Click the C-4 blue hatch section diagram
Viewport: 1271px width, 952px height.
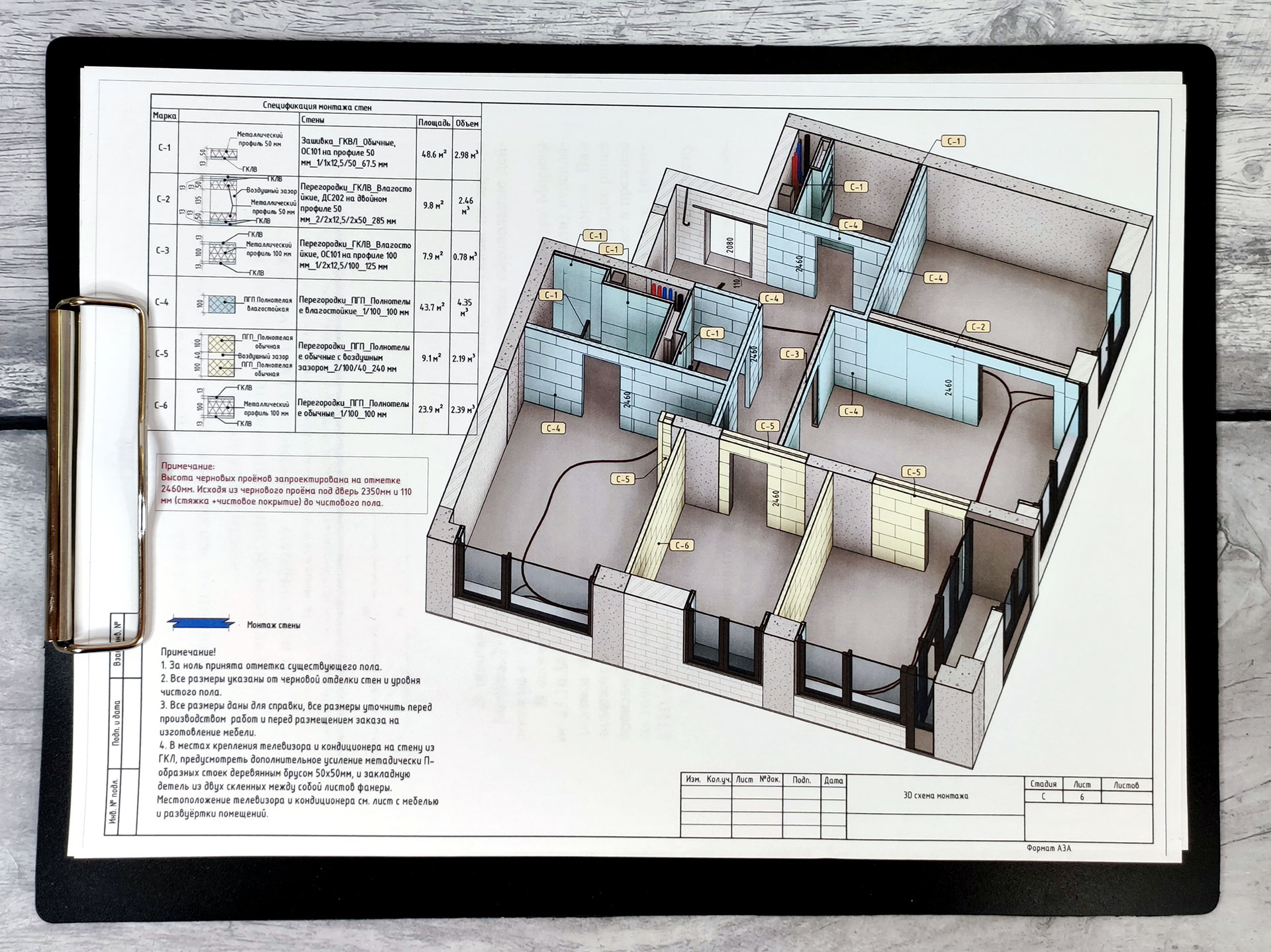tap(222, 305)
